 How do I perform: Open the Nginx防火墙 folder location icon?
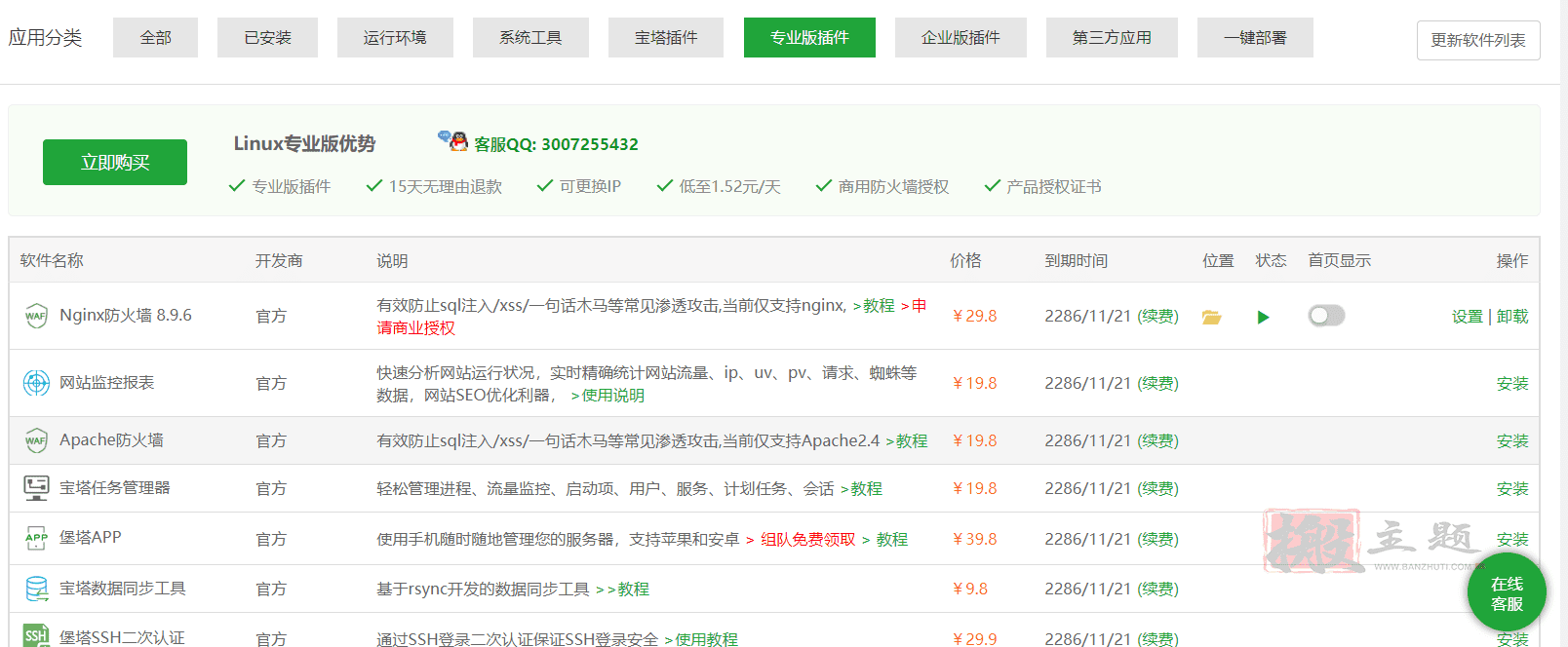click(1211, 317)
